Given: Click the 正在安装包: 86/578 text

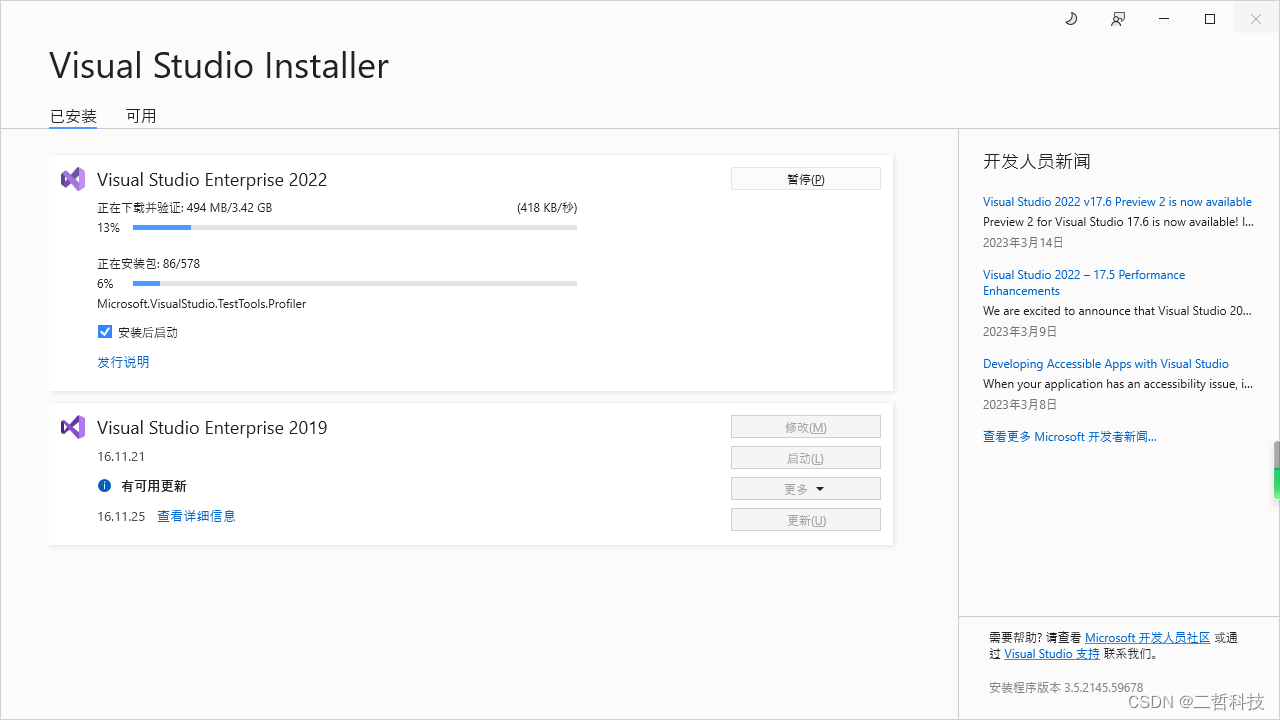Looking at the screenshot, I should pyautogui.click(x=148, y=264).
